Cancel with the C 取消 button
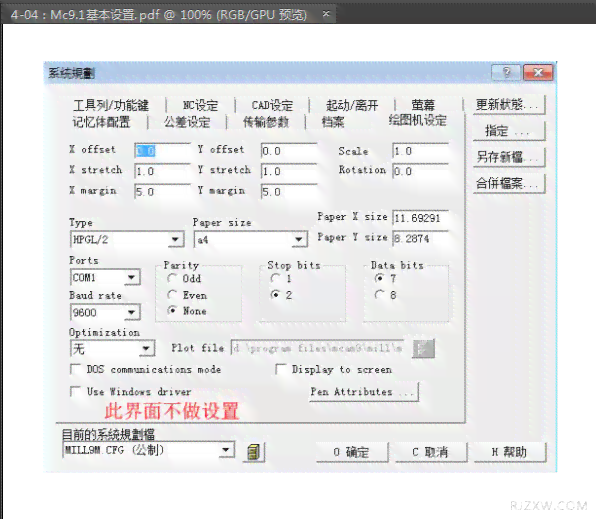 coord(431,452)
